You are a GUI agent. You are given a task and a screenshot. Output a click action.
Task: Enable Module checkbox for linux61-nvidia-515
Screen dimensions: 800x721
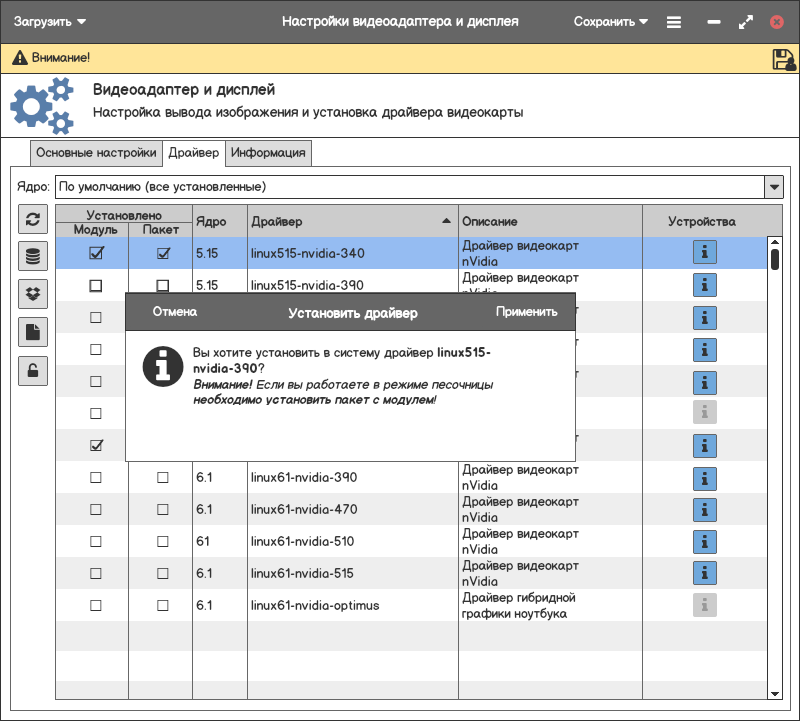(x=96, y=574)
